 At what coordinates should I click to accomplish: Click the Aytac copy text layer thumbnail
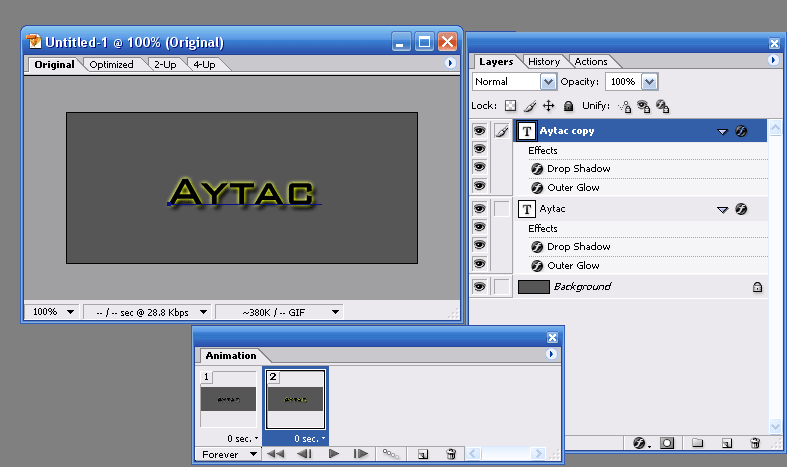527,131
